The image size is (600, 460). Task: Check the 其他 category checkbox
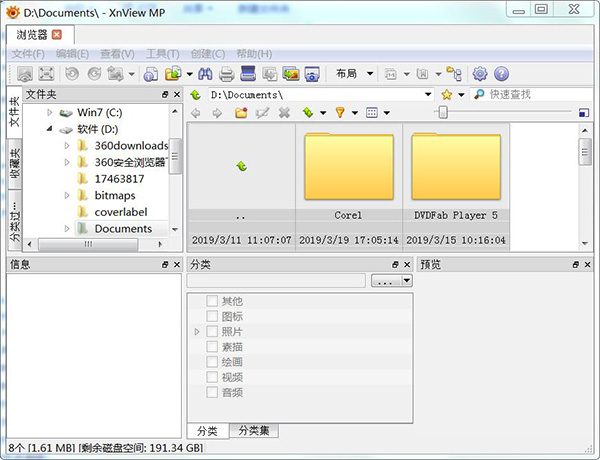212,301
